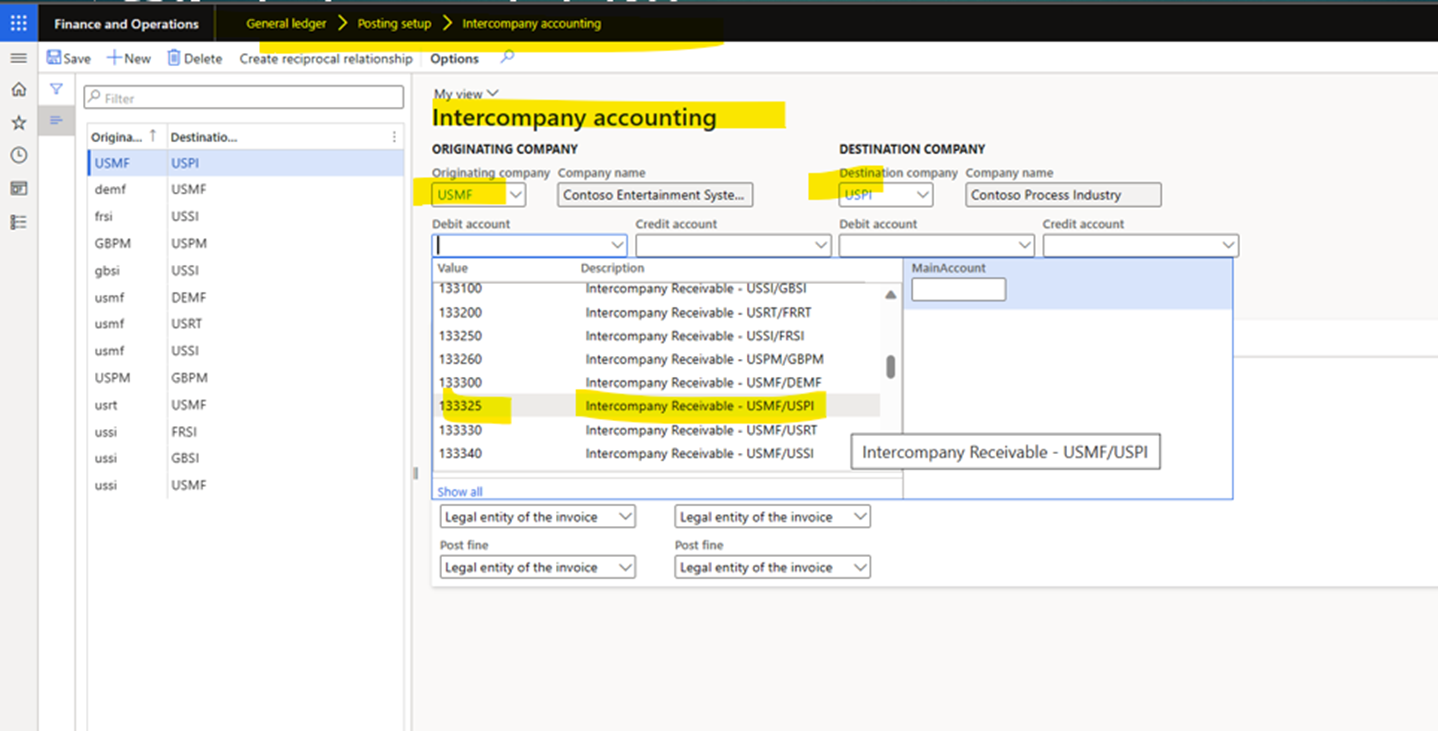Viewport: 1438px width, 731px height.
Task: Open originating Debit account dropdown arrow
Action: click(617, 245)
